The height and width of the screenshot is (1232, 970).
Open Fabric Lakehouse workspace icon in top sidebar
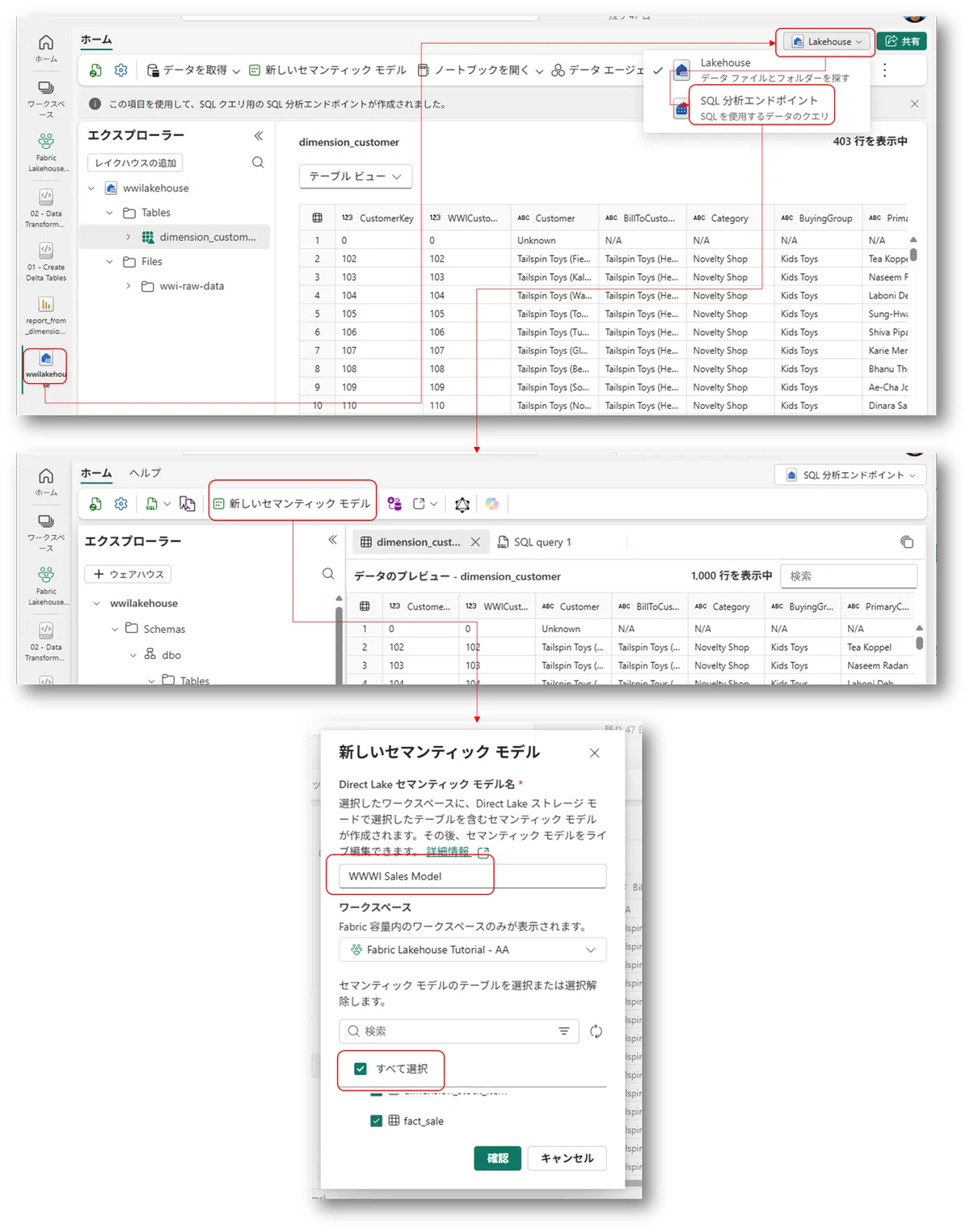coord(46,153)
